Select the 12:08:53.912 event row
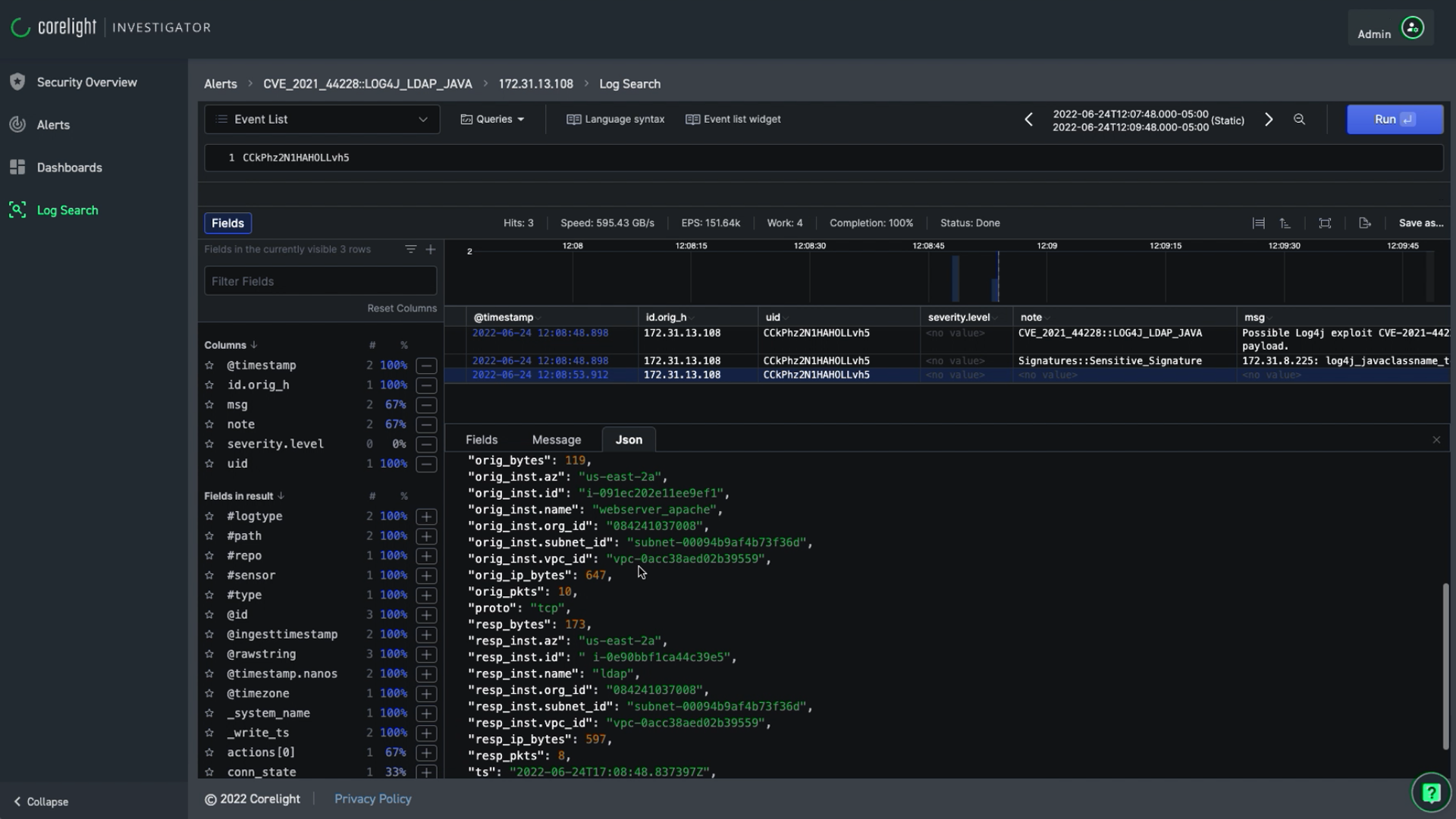Screen dimensions: 1456x819 (947, 375)
